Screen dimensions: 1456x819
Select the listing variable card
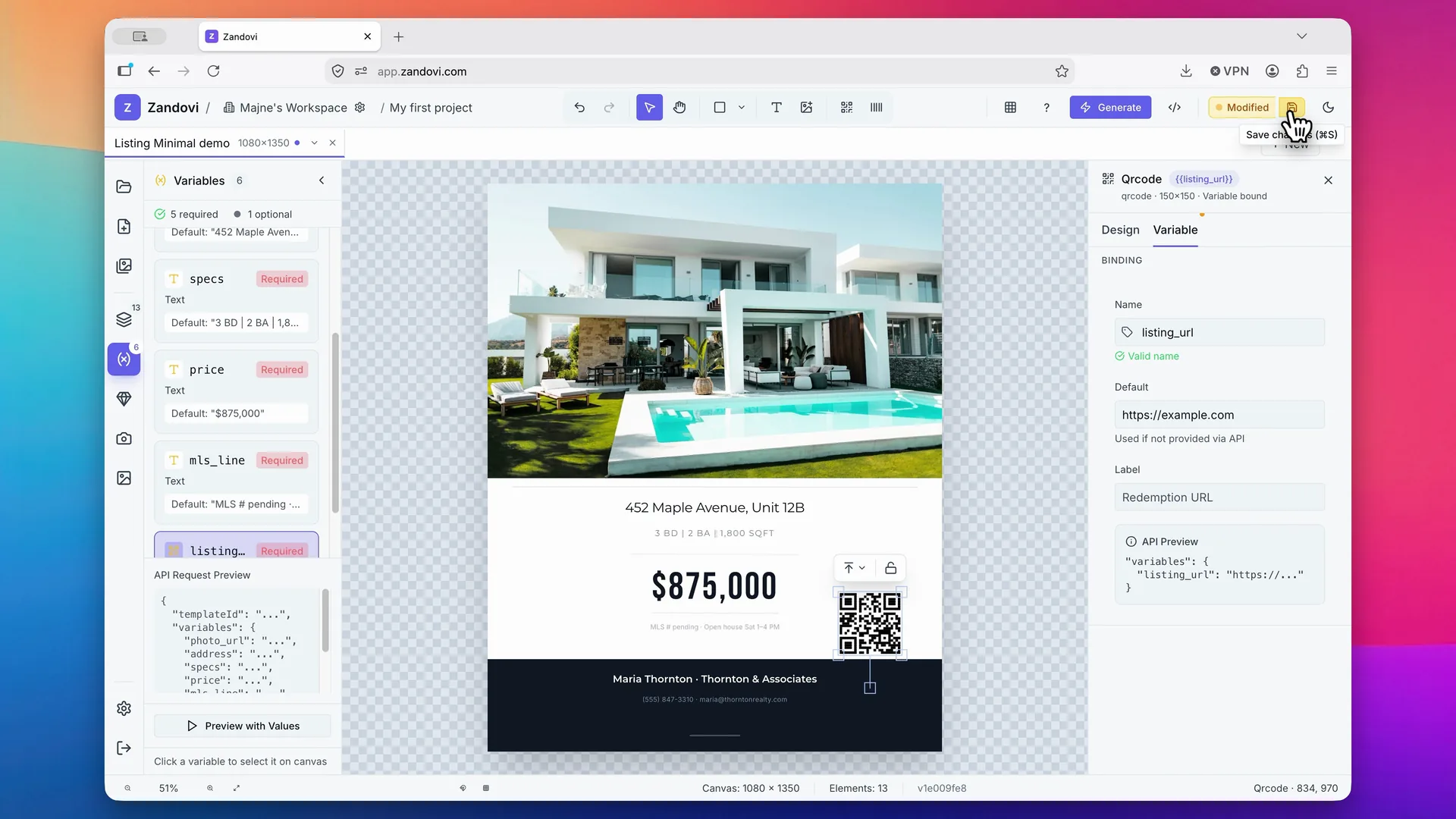click(x=236, y=545)
